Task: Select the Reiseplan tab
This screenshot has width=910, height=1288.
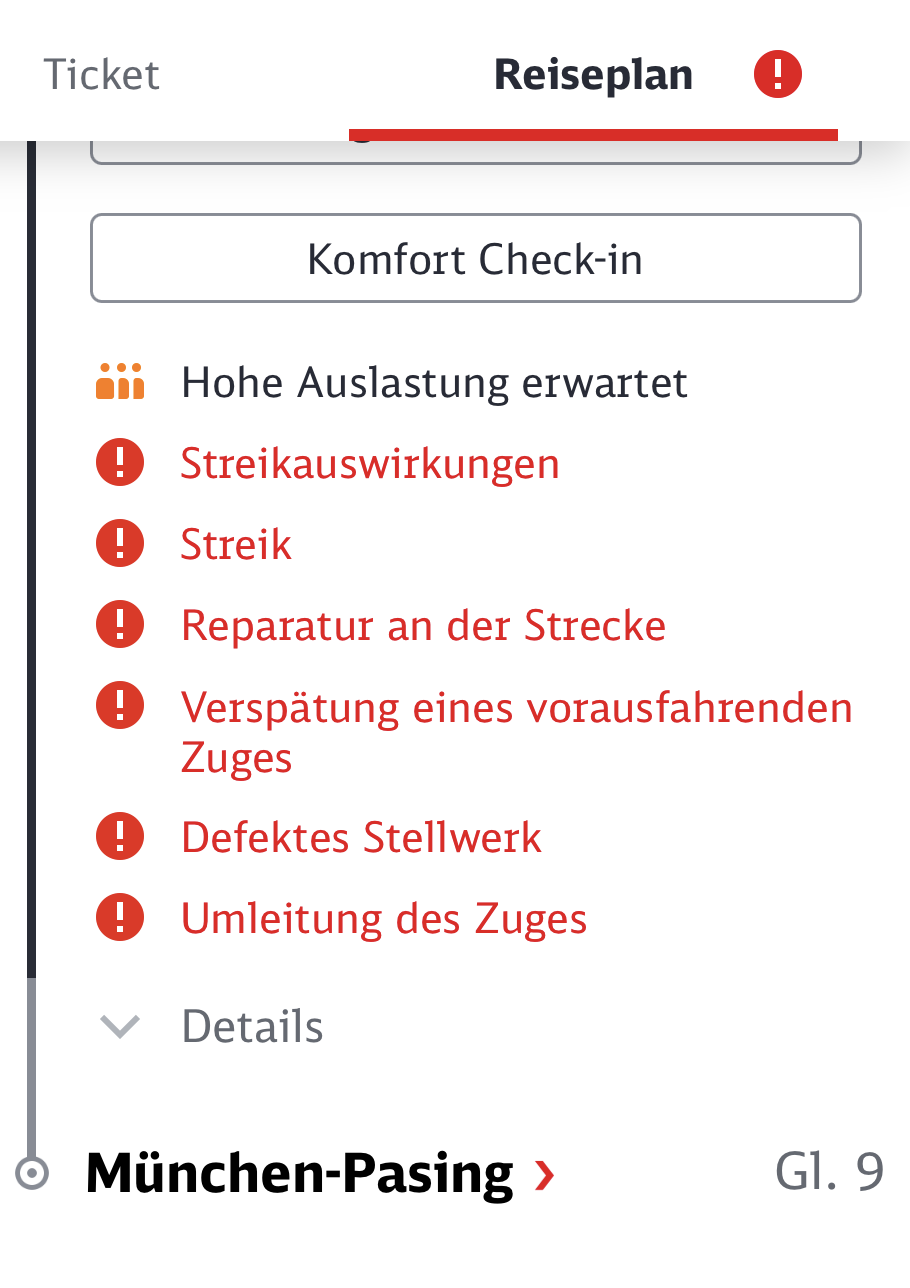Action: pyautogui.click(x=593, y=75)
